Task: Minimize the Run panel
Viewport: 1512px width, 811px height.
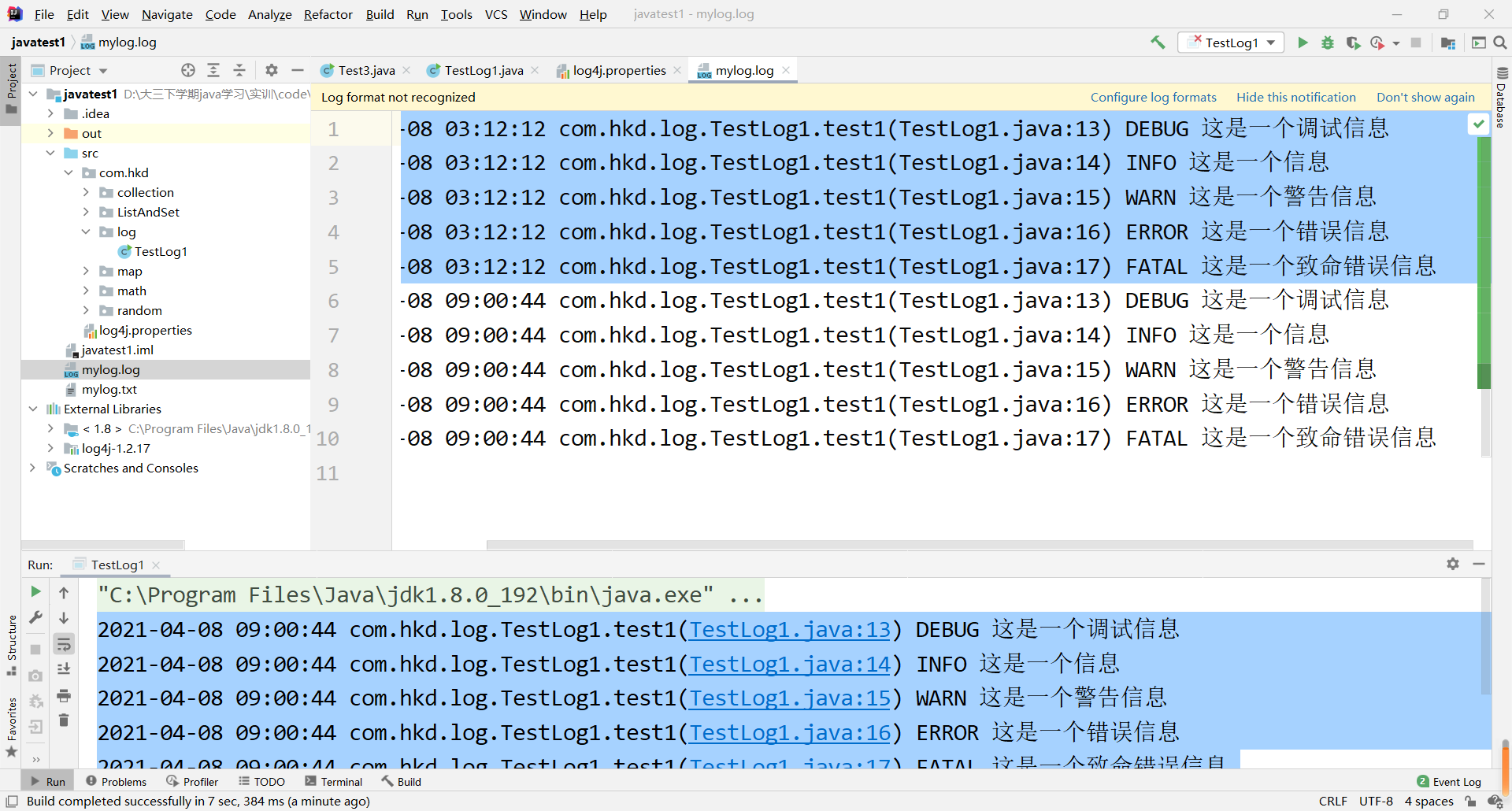Action: pos(1479,564)
